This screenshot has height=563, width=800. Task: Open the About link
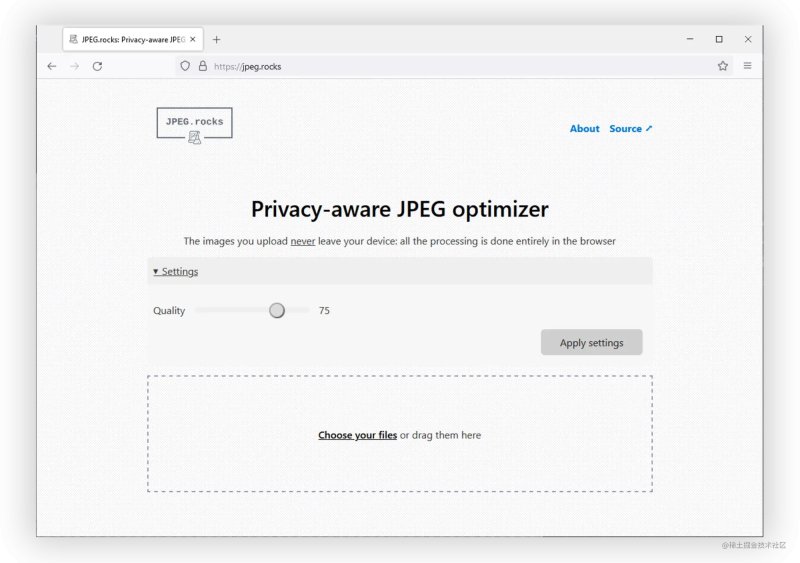click(x=585, y=129)
